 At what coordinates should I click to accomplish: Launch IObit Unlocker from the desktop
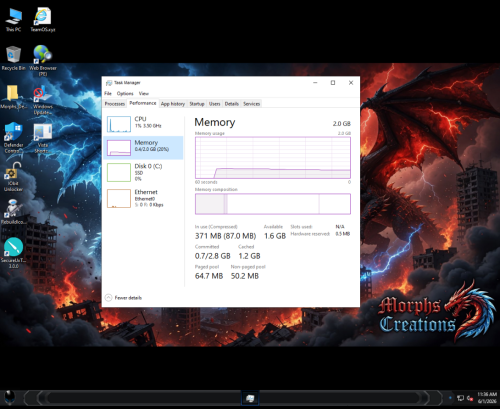pyautogui.click(x=13, y=177)
